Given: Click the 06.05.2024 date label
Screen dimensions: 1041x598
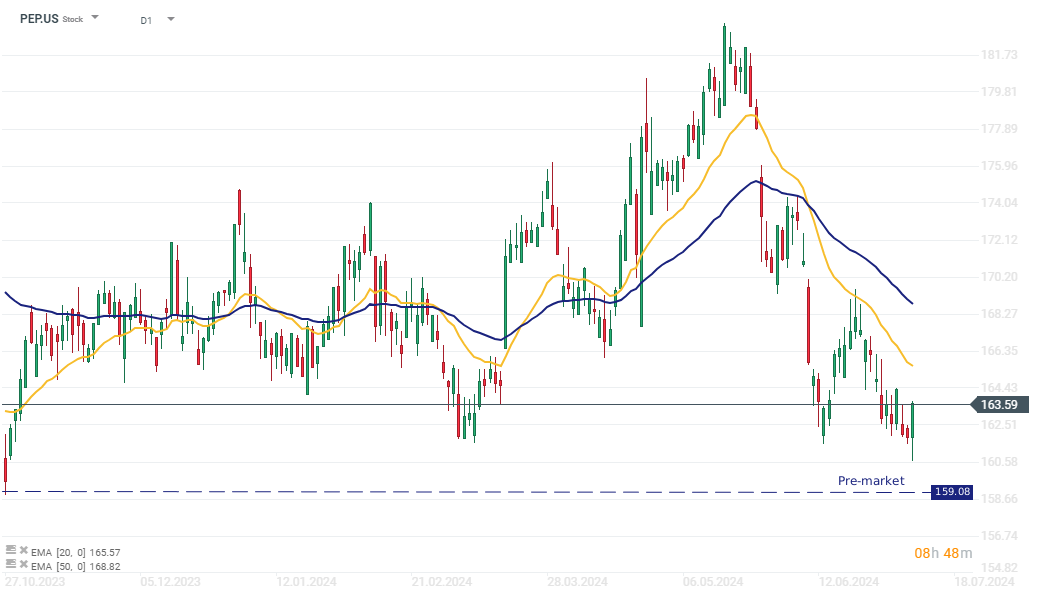Looking at the screenshot, I should point(713,582).
